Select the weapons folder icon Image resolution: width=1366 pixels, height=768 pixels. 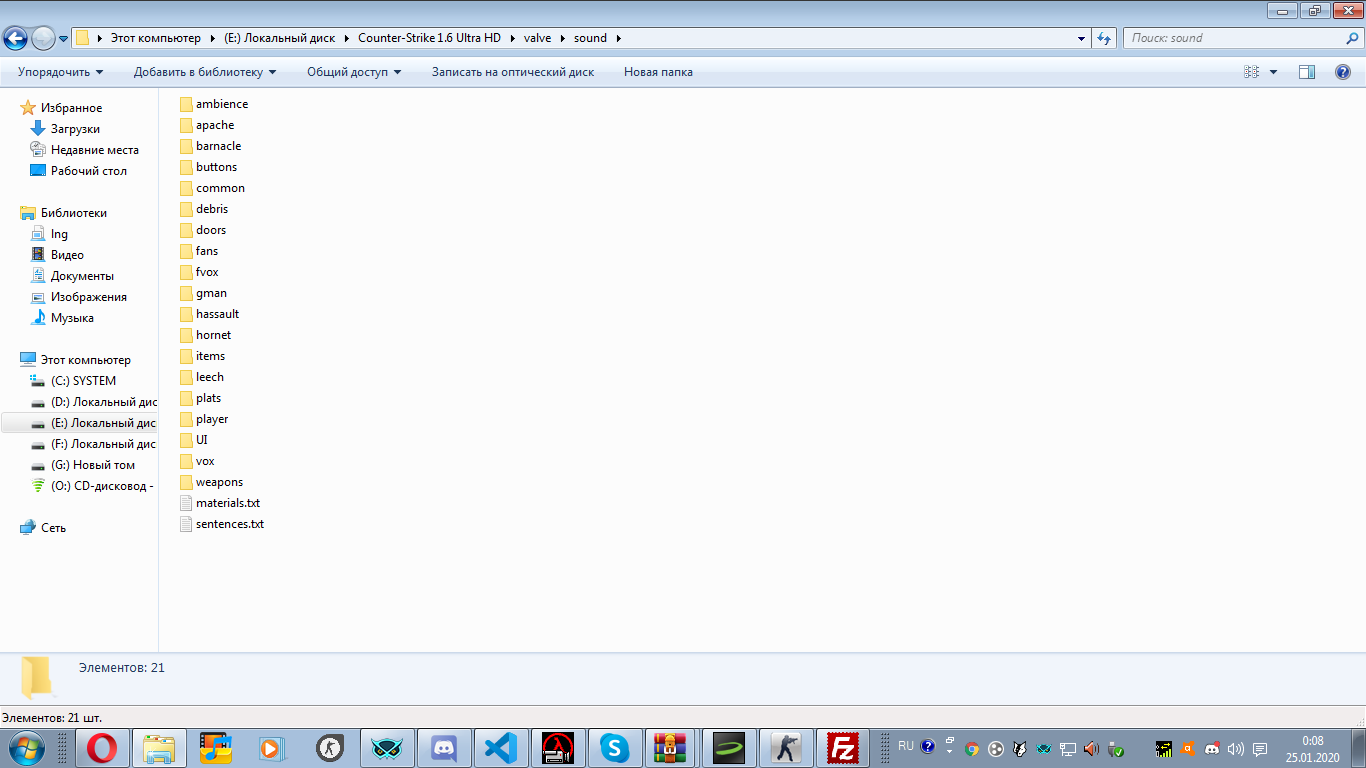click(x=186, y=482)
